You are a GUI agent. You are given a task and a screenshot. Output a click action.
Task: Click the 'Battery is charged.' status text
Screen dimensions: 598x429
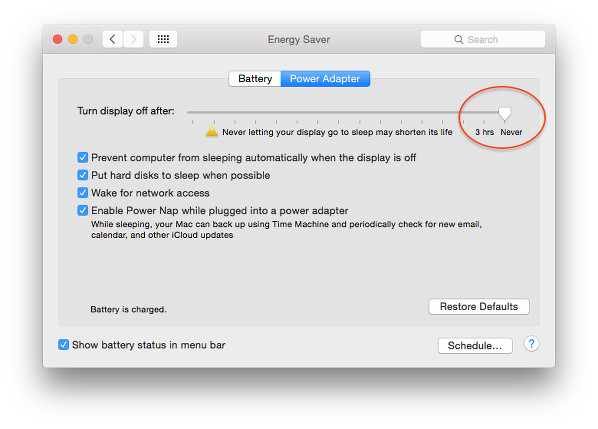128,309
